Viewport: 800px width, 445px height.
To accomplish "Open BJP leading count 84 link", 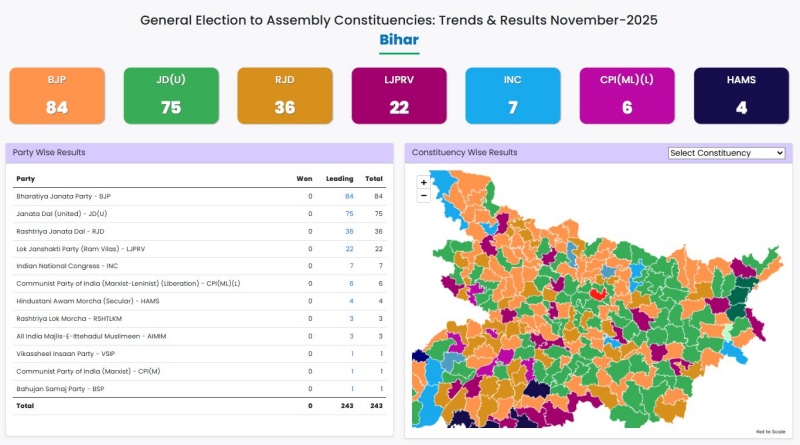I will tap(350, 197).
